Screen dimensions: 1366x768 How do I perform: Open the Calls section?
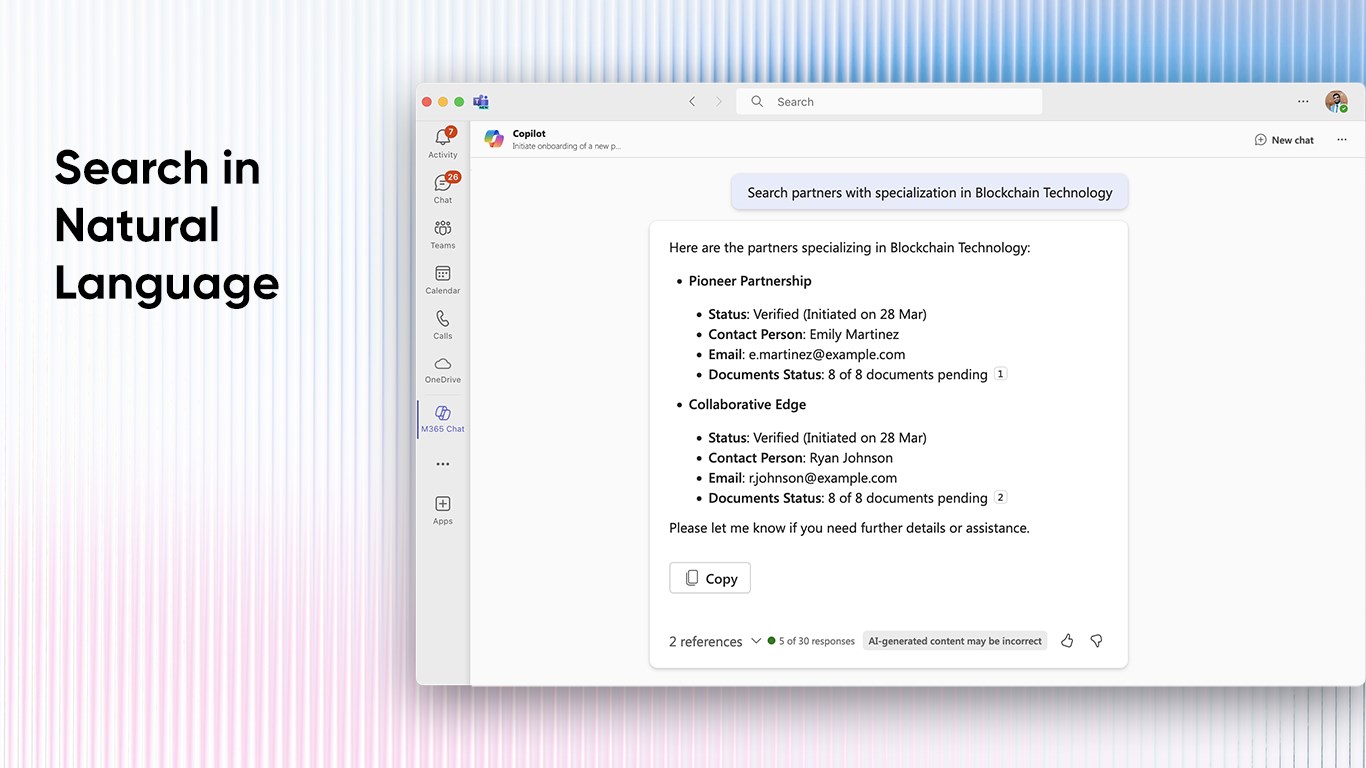443,324
